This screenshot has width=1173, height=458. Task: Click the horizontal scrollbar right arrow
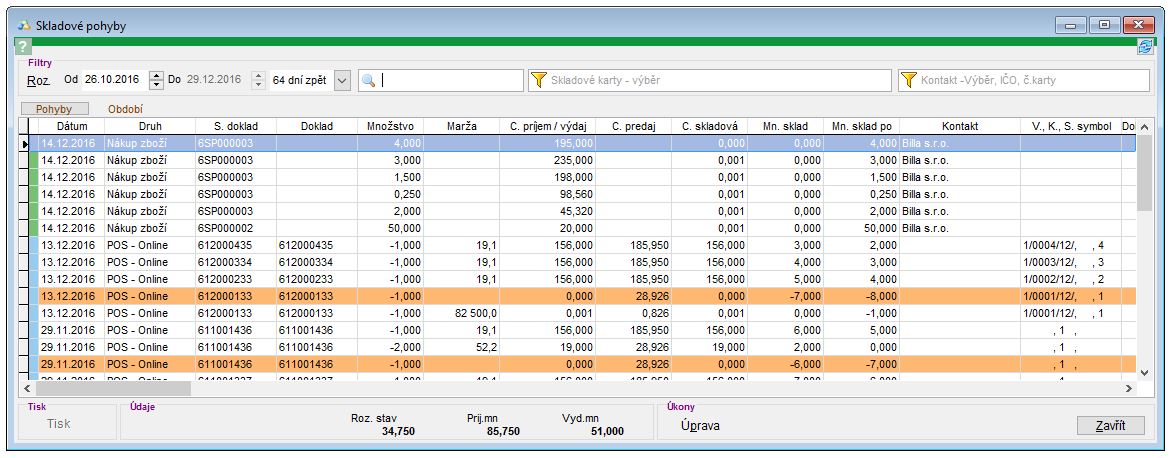coord(1128,388)
